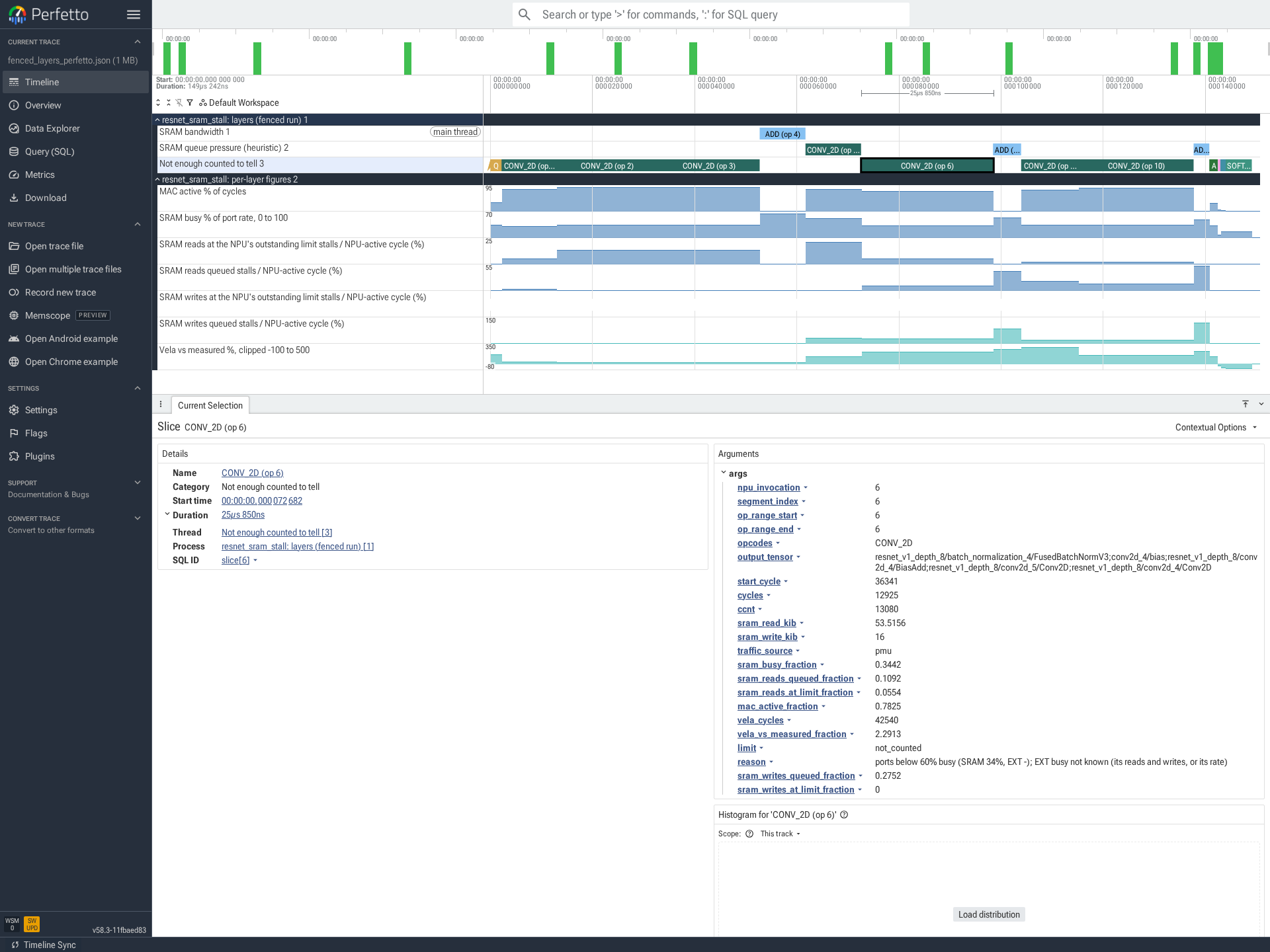
Task: Open the track filter icon
Action: point(190,102)
